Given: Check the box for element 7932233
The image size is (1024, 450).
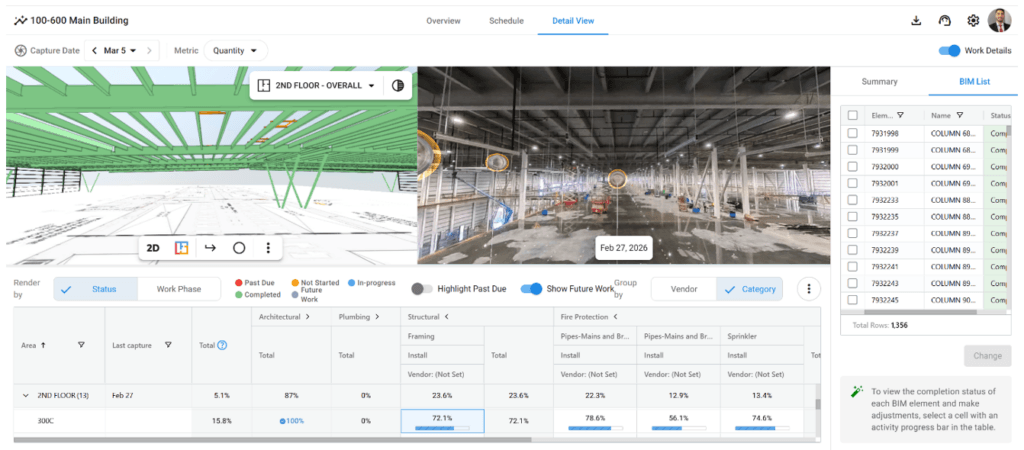Looking at the screenshot, I should pos(853,200).
